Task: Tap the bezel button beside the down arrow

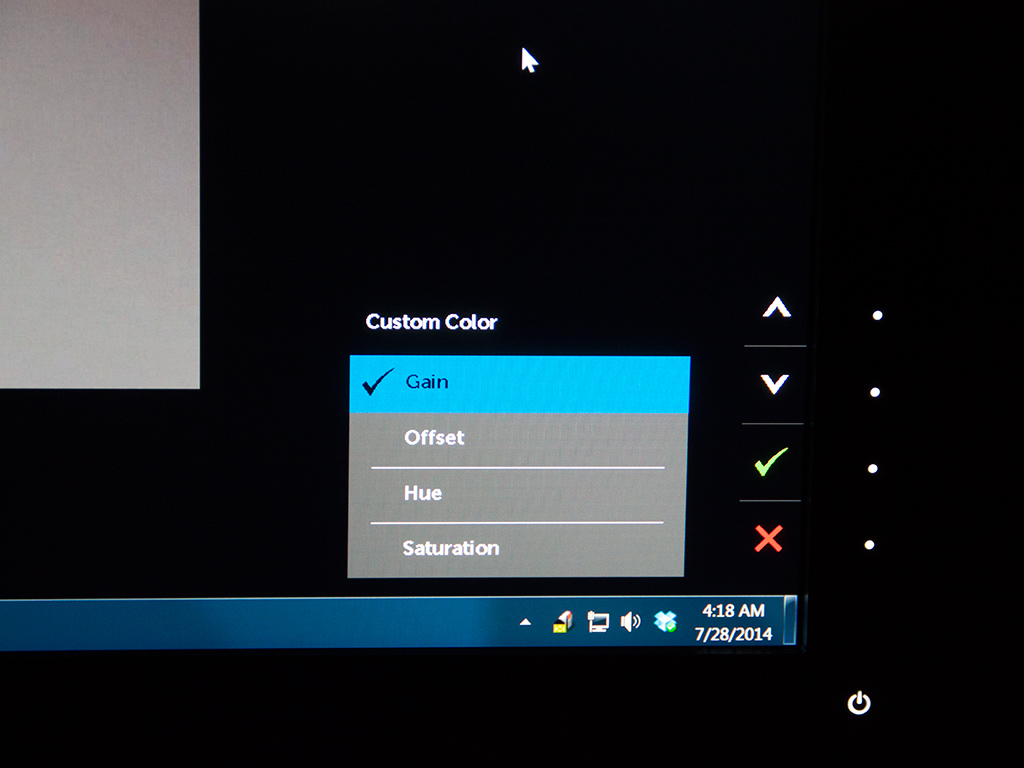Action: [x=875, y=392]
